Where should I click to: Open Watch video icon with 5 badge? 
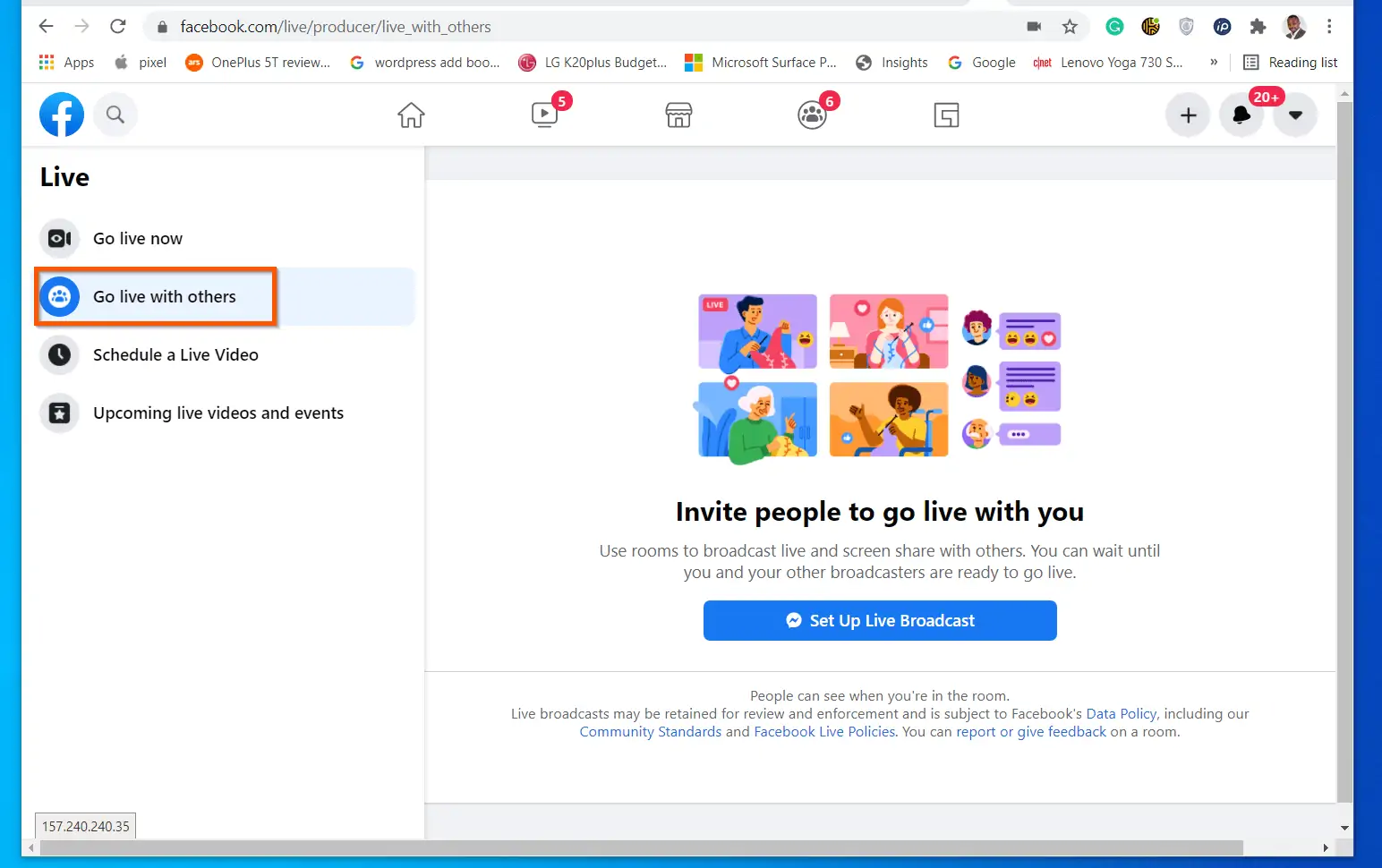[544, 115]
